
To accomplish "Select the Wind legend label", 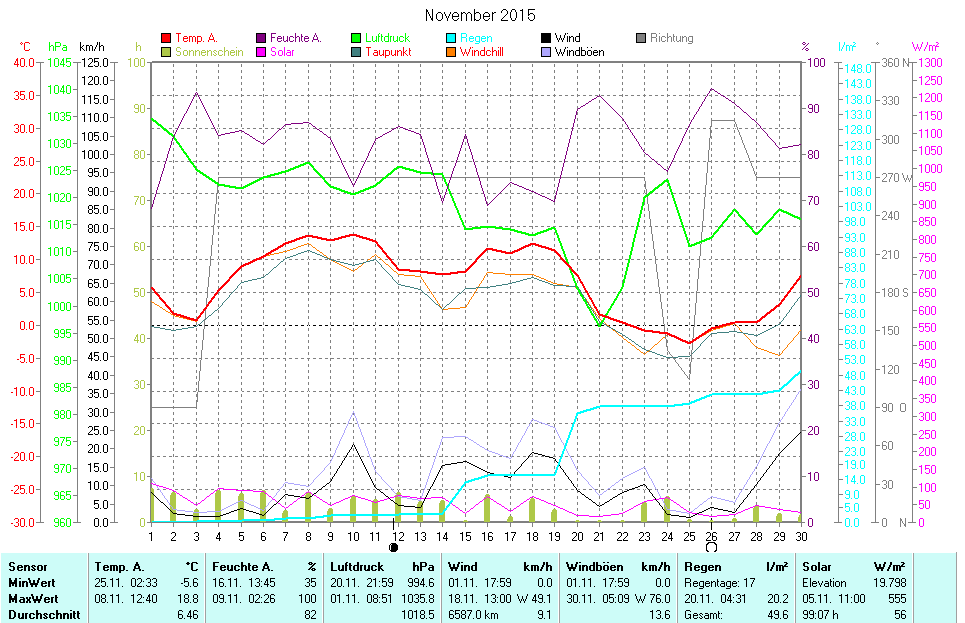I will (x=567, y=38).
